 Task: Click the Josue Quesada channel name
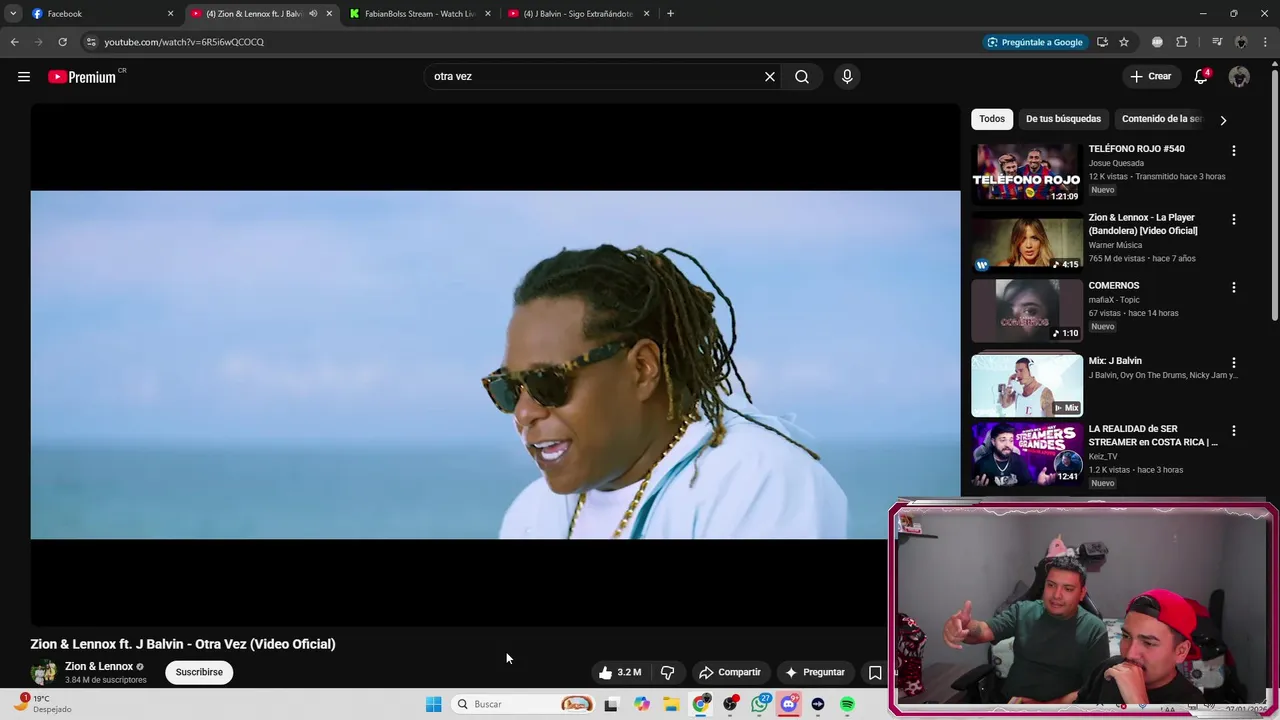click(1116, 163)
